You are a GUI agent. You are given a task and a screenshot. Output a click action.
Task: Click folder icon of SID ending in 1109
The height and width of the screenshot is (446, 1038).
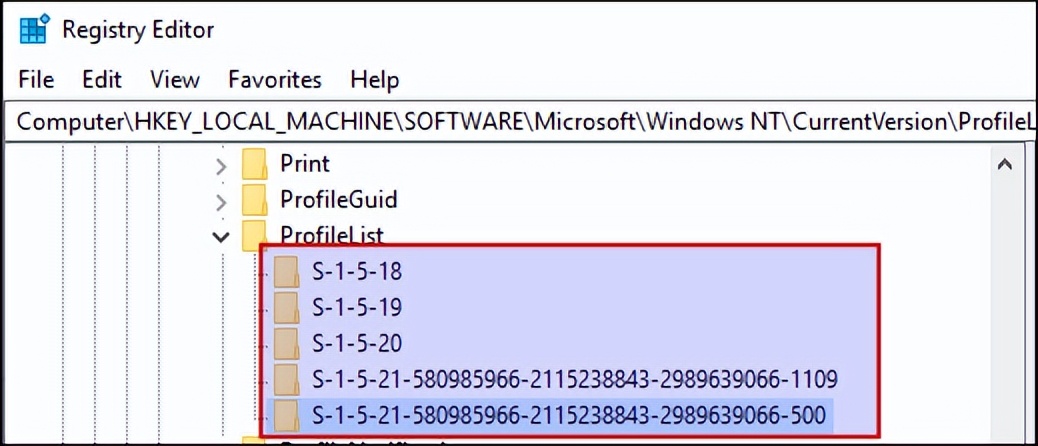click(x=287, y=379)
